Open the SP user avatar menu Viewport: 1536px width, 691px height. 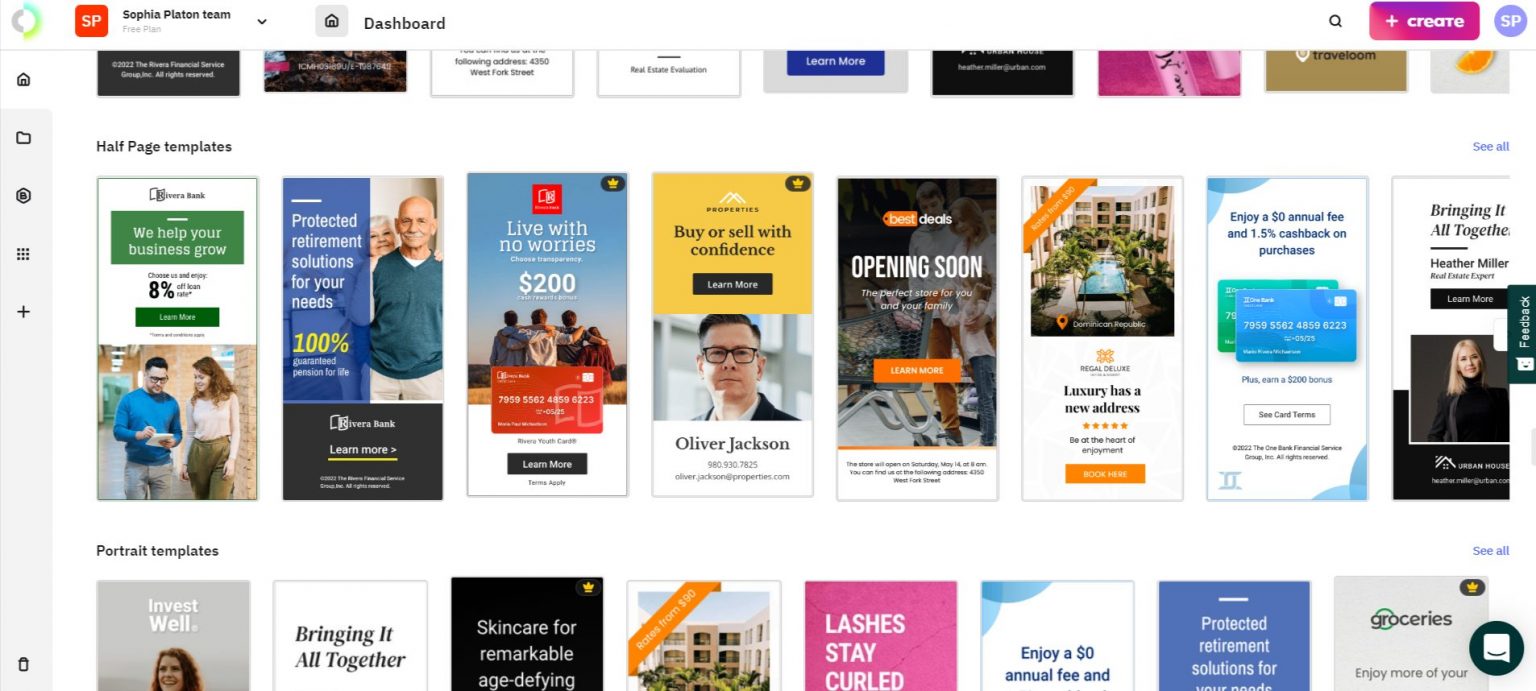pos(1510,21)
